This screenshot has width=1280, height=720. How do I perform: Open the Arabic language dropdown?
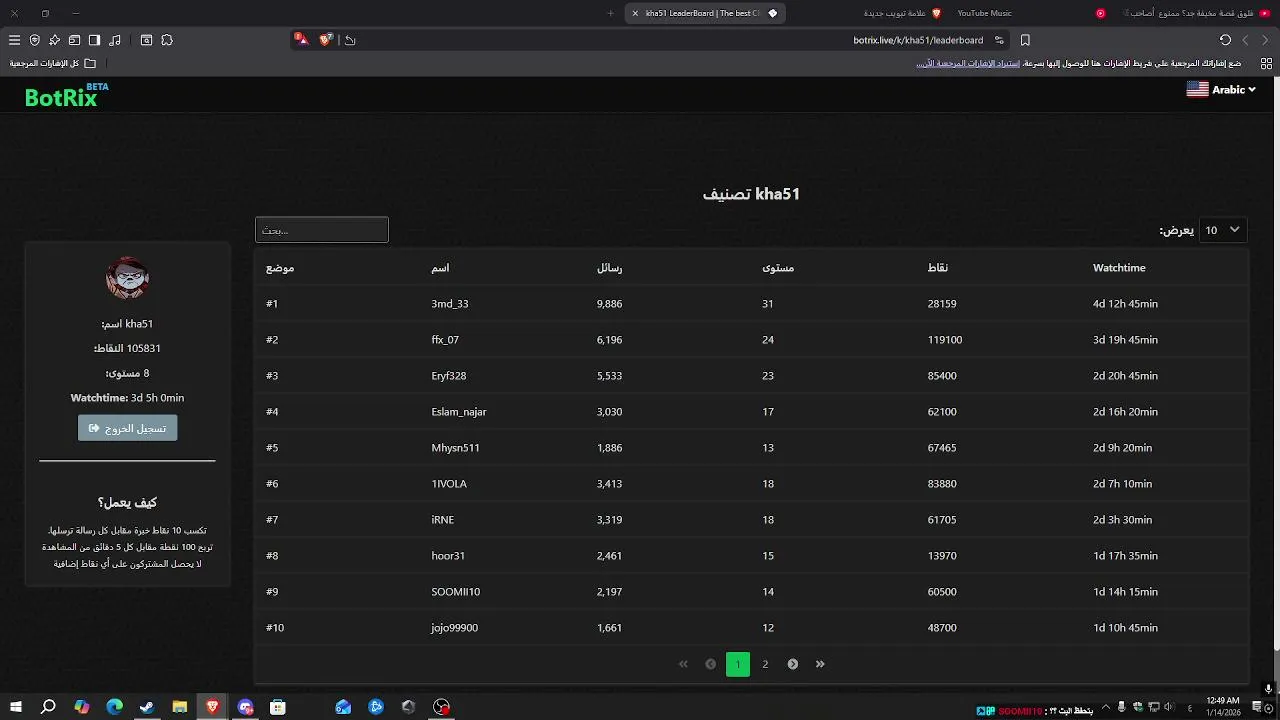[1221, 89]
